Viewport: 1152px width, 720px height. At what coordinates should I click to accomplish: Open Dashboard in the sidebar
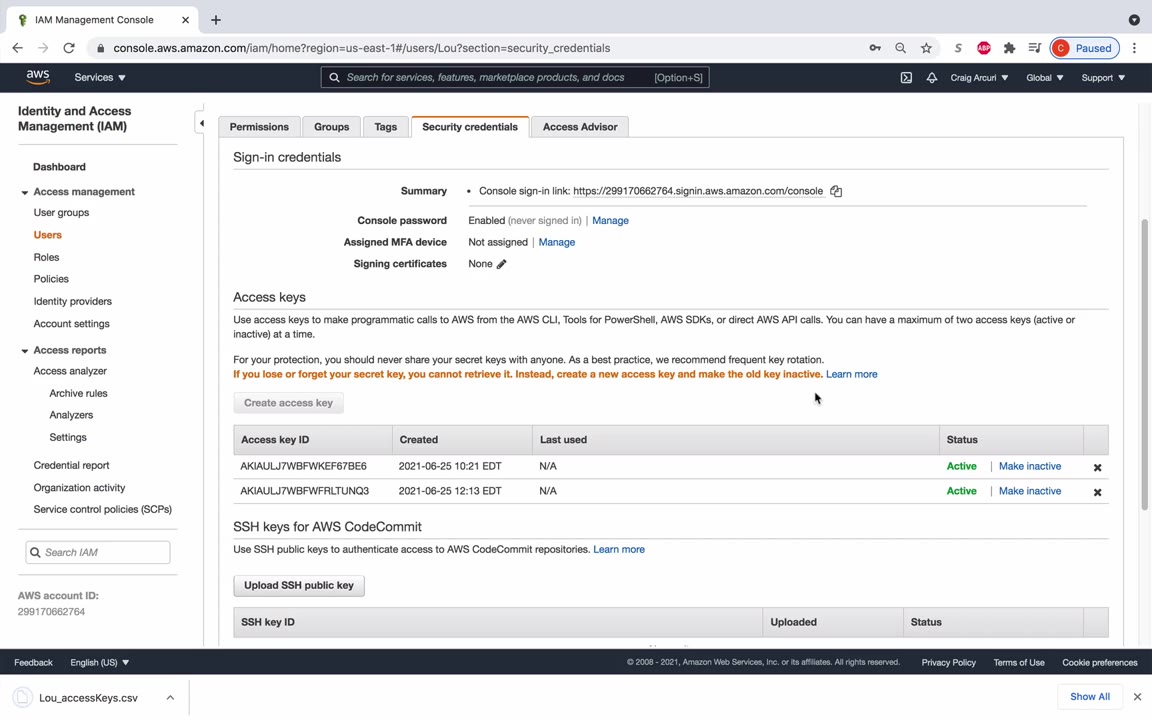(60, 167)
